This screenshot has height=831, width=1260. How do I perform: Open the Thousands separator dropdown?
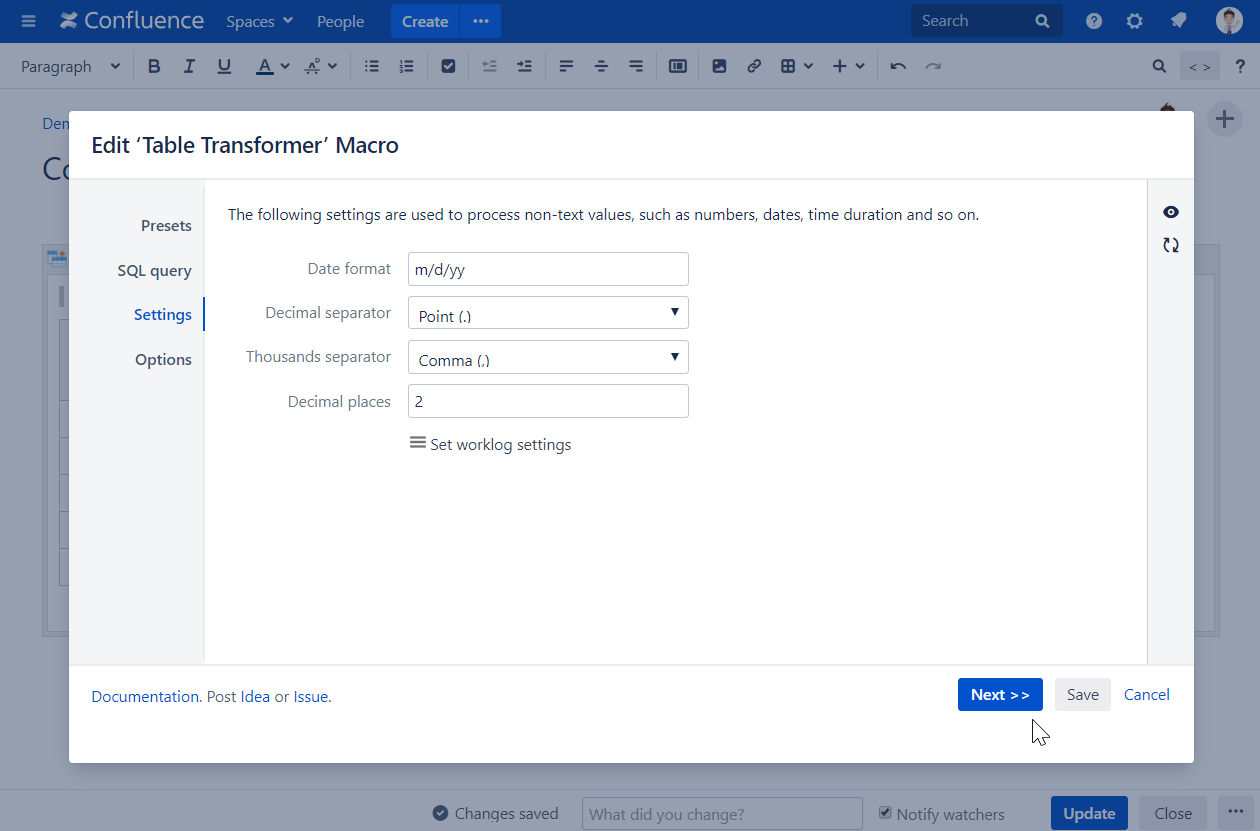548,357
